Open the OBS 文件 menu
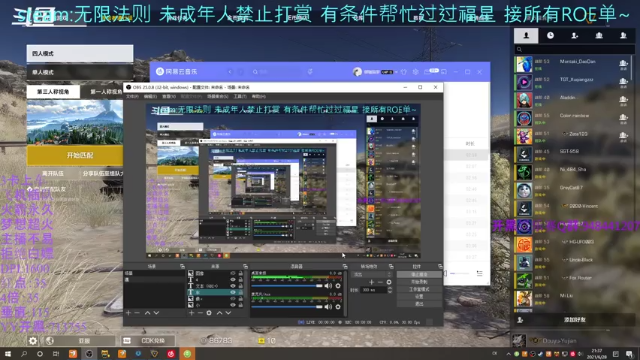The height and width of the screenshot is (360, 640). click(x=132, y=96)
